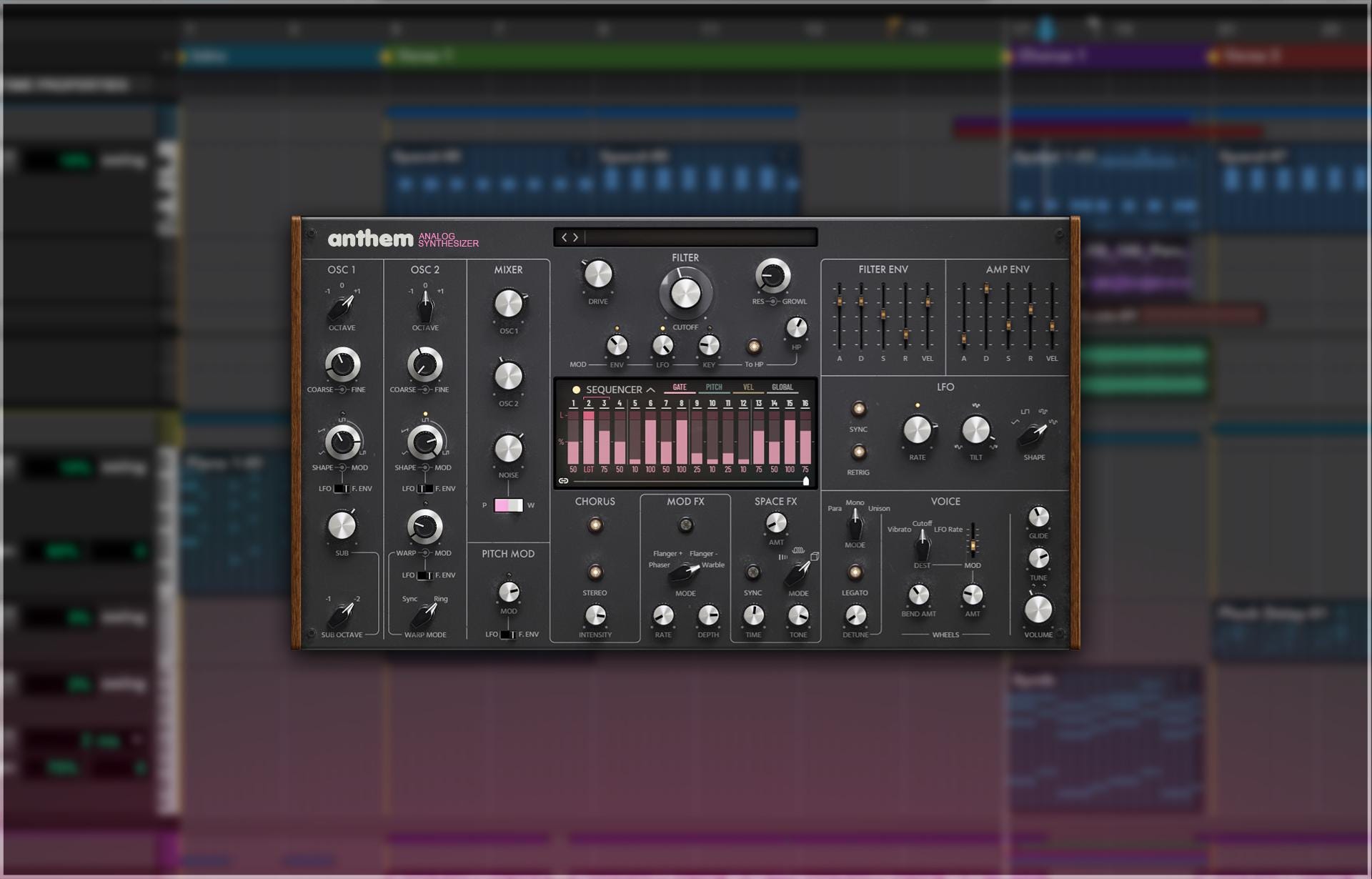The image size is (1372, 879).
Task: Click the large Filter Cutoff knob
Action: (685, 294)
